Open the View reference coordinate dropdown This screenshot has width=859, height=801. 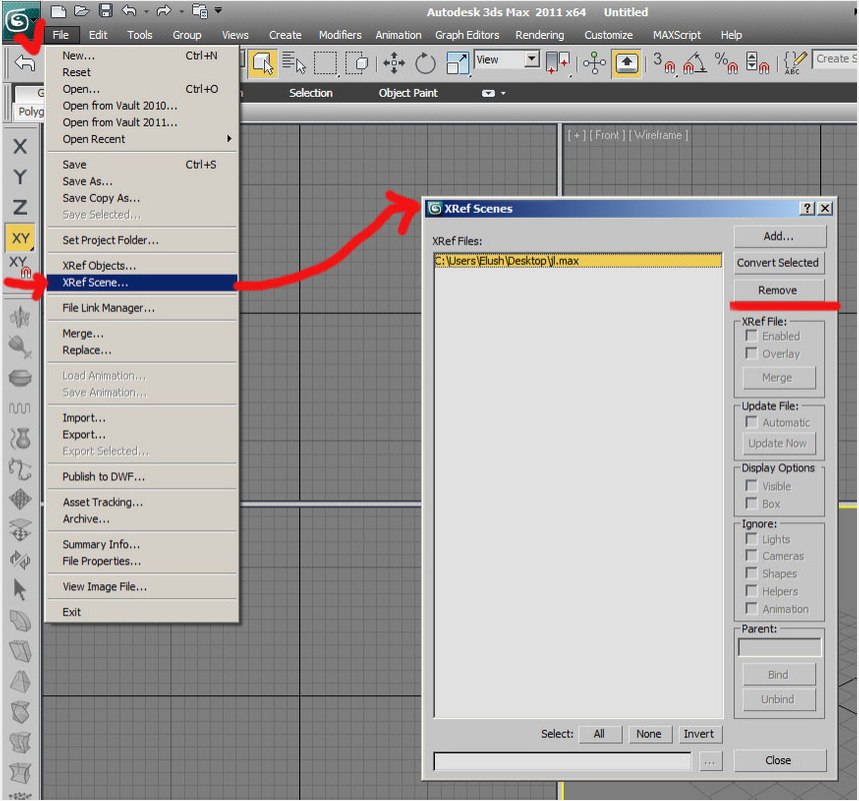531,59
